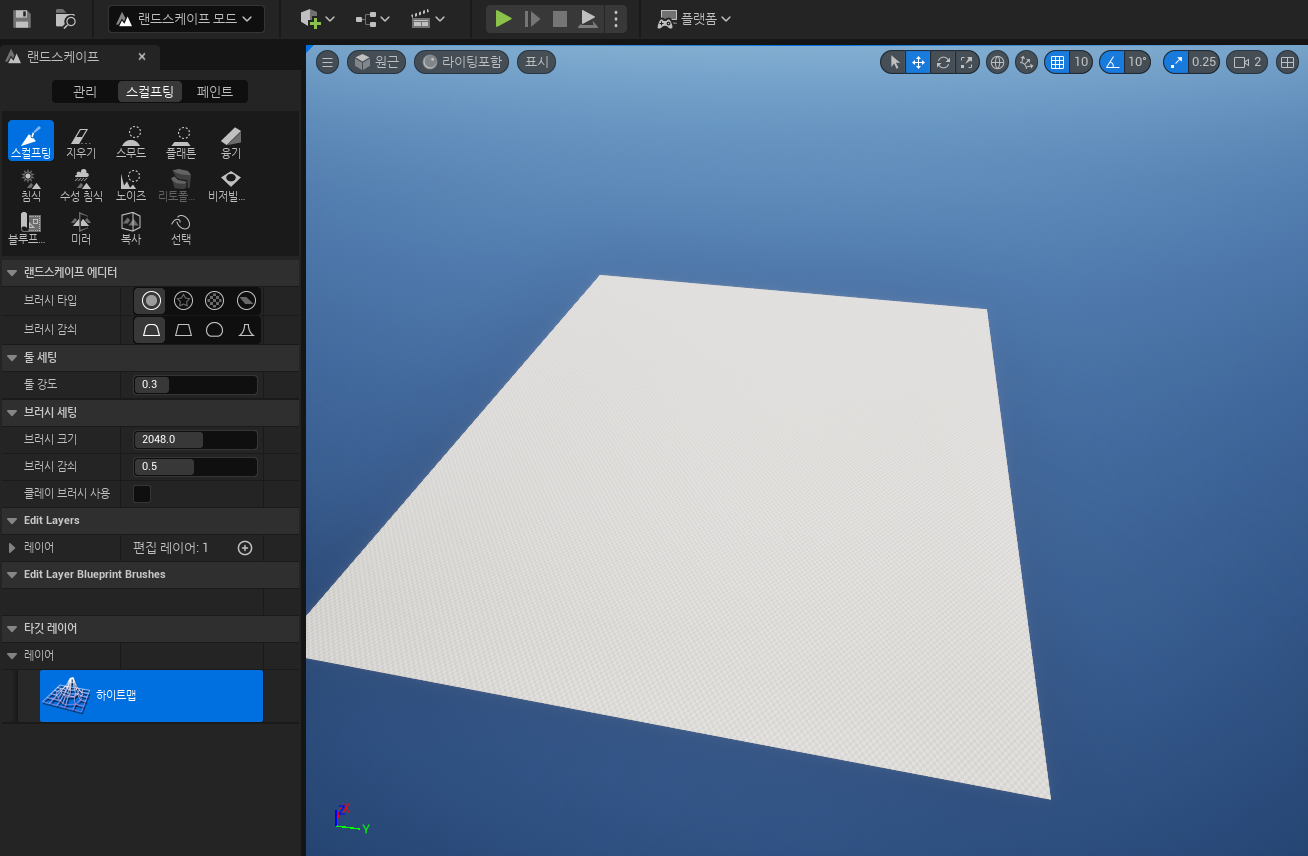The image size is (1308, 856).
Task: Open the 표시 show menu
Action: point(537,62)
